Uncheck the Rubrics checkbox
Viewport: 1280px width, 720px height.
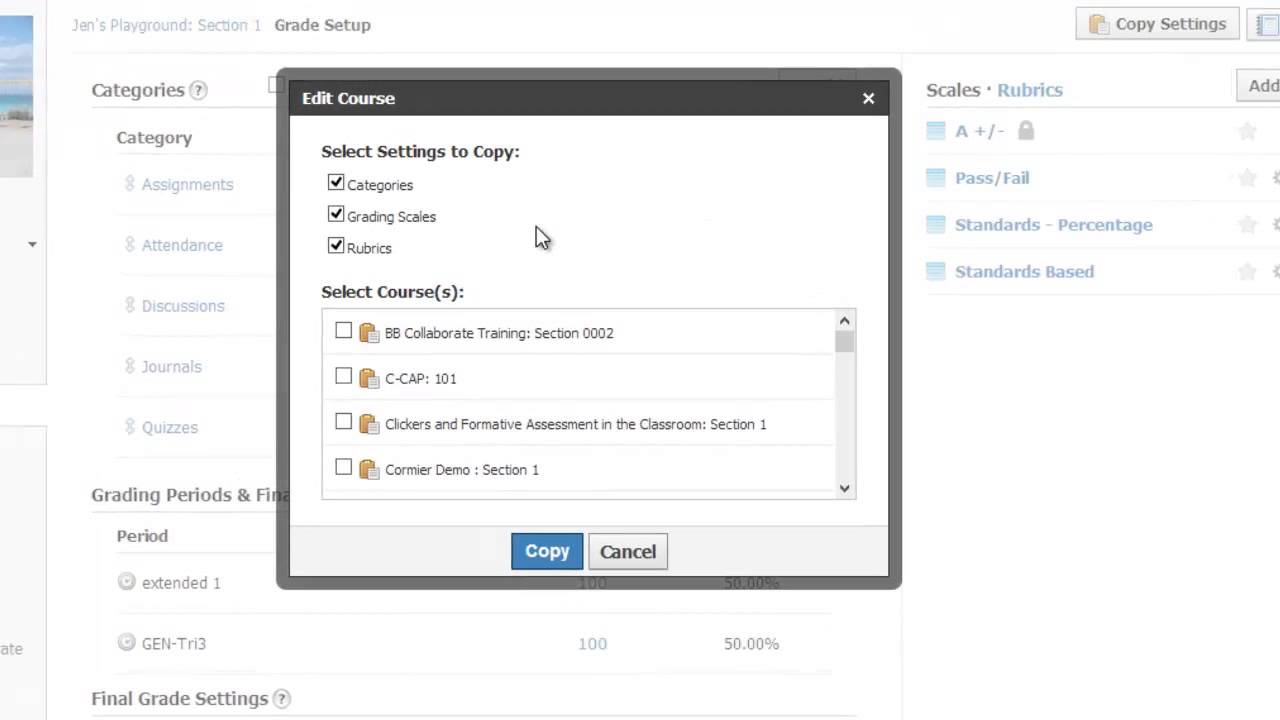pyautogui.click(x=336, y=246)
